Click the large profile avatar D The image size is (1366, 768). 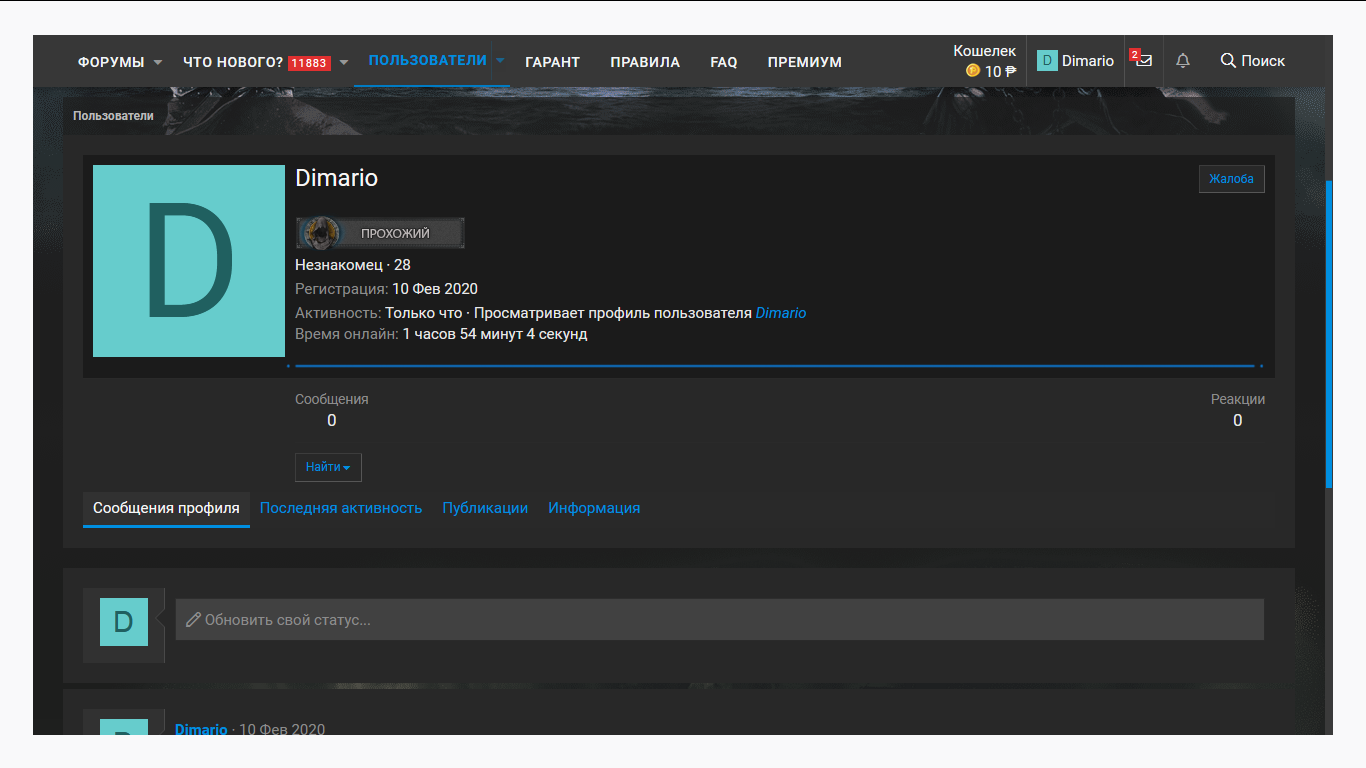(189, 261)
